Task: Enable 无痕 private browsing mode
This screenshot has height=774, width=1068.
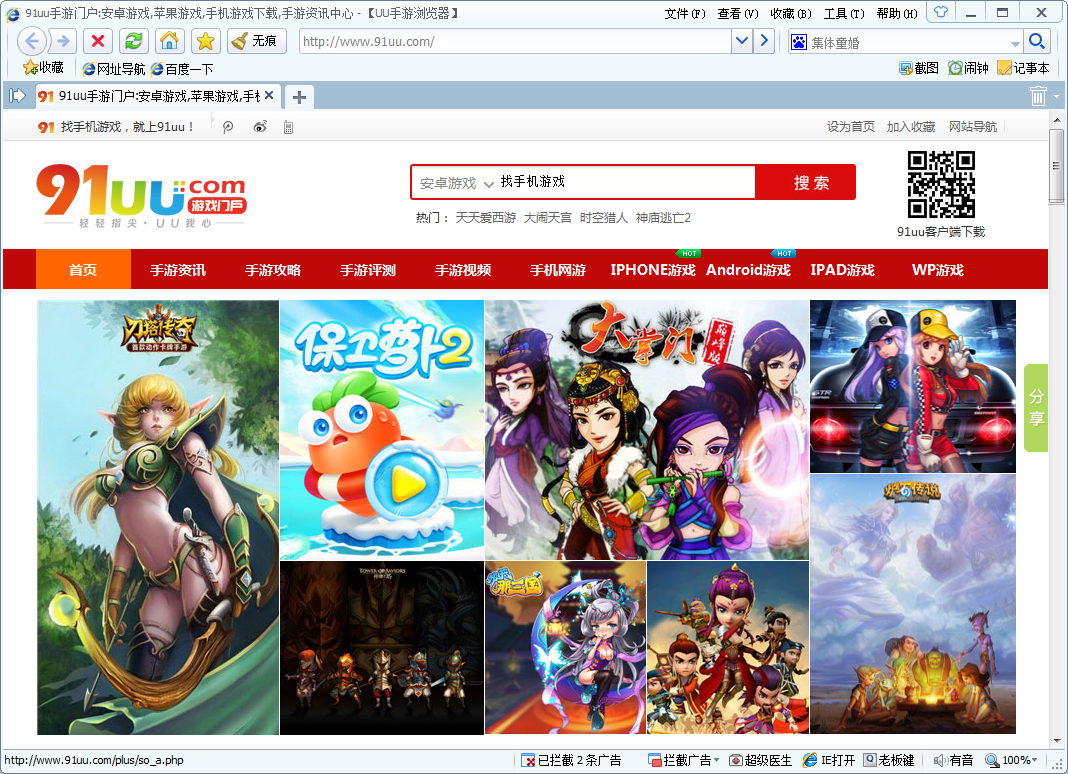Action: (x=256, y=42)
